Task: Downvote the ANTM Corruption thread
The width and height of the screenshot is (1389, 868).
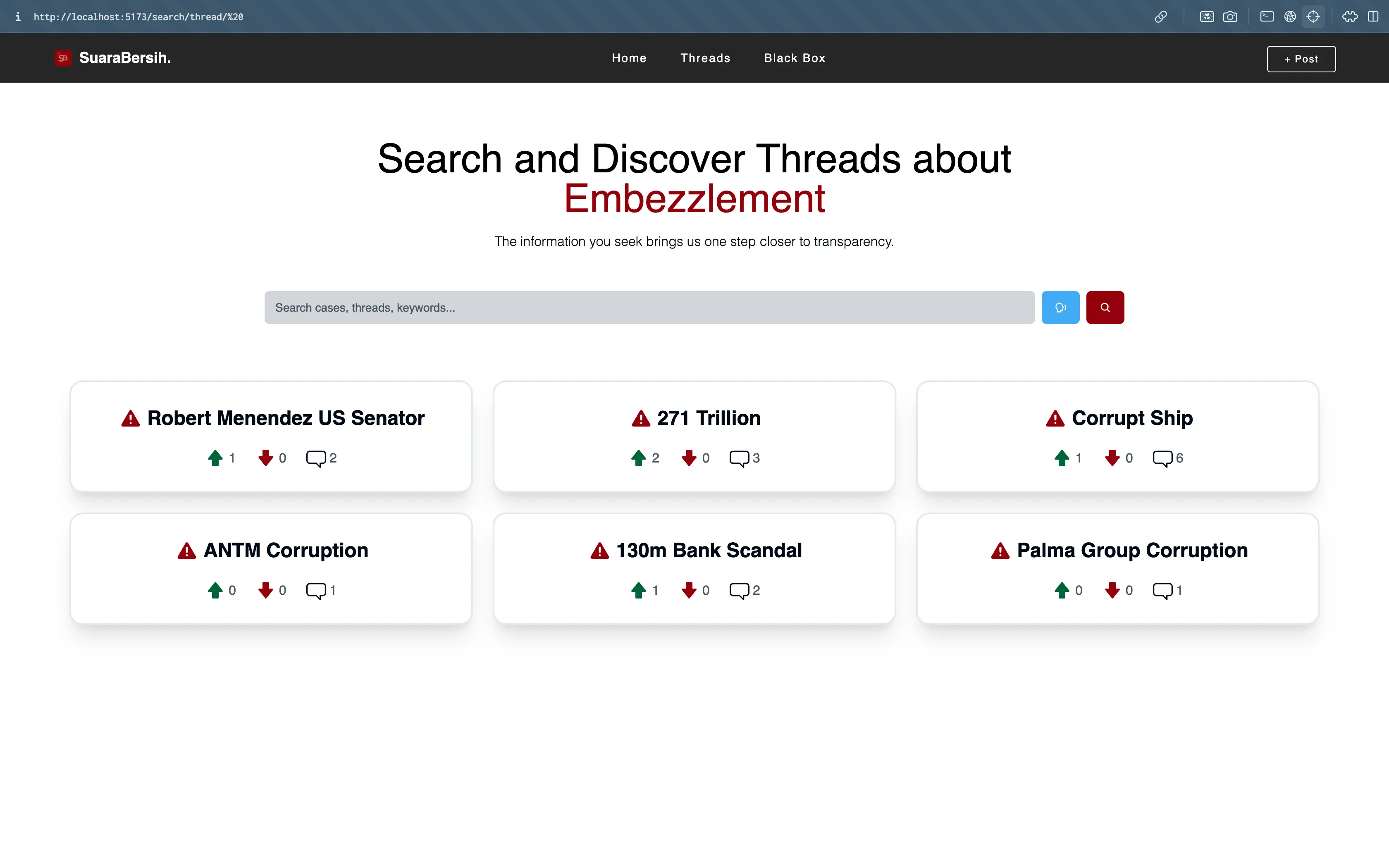Action: [x=266, y=590]
